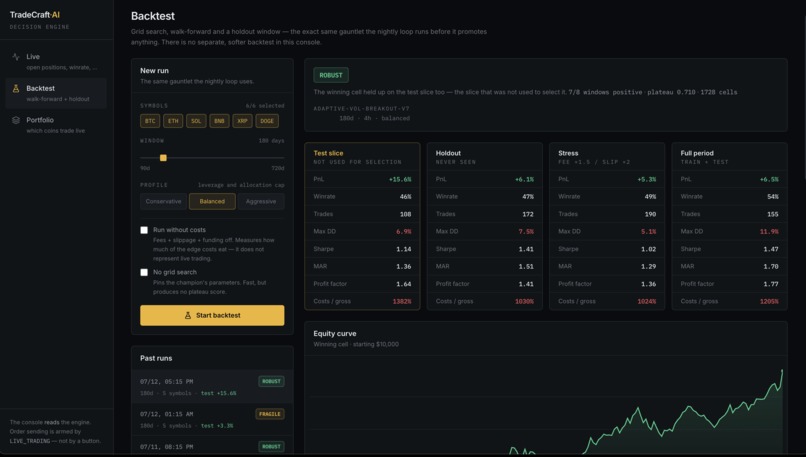The width and height of the screenshot is (806, 457).
Task: Click the Equity curve heading
Action: coord(335,334)
